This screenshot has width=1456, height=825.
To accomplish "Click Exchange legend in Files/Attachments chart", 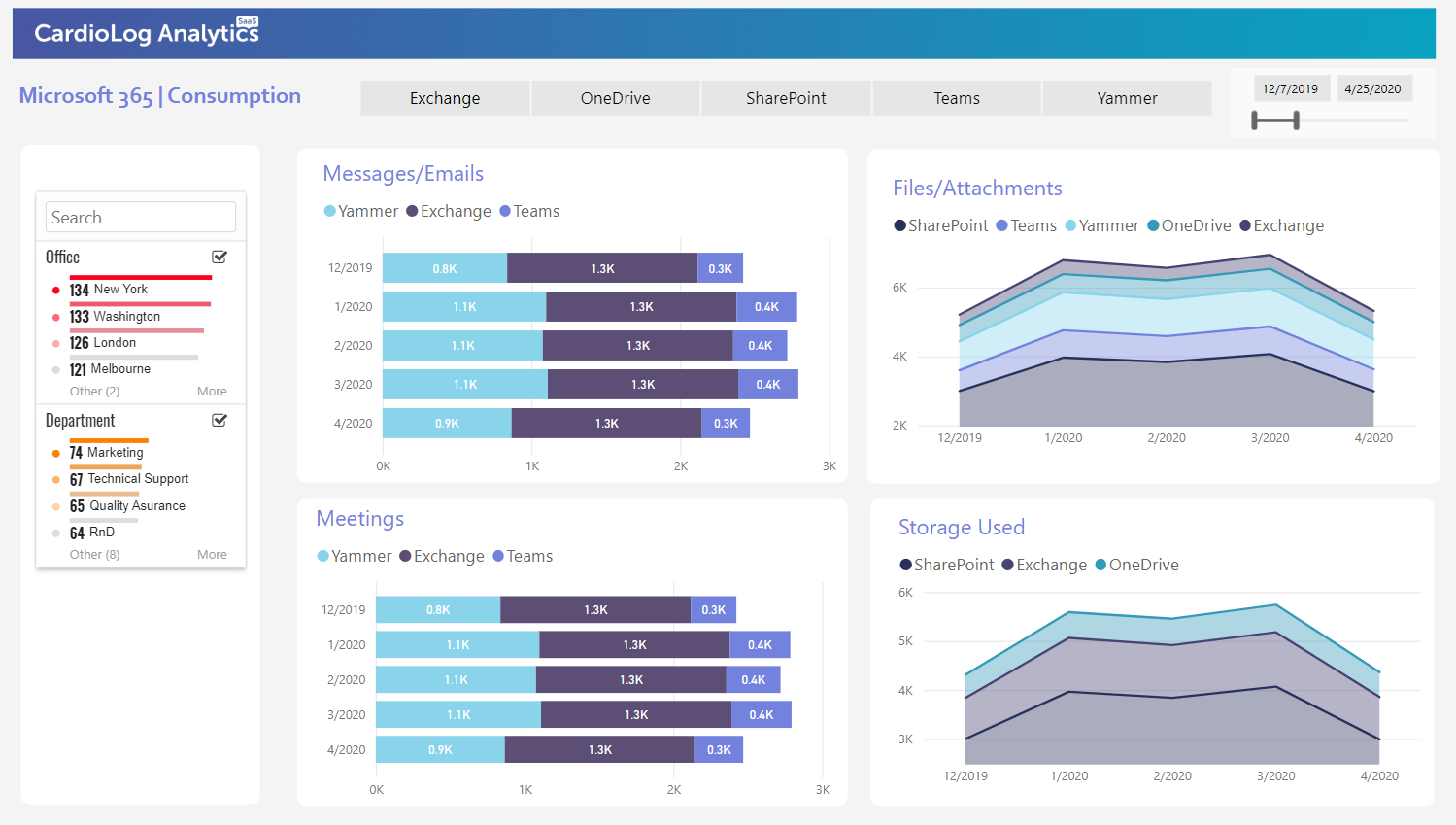I will (1282, 225).
